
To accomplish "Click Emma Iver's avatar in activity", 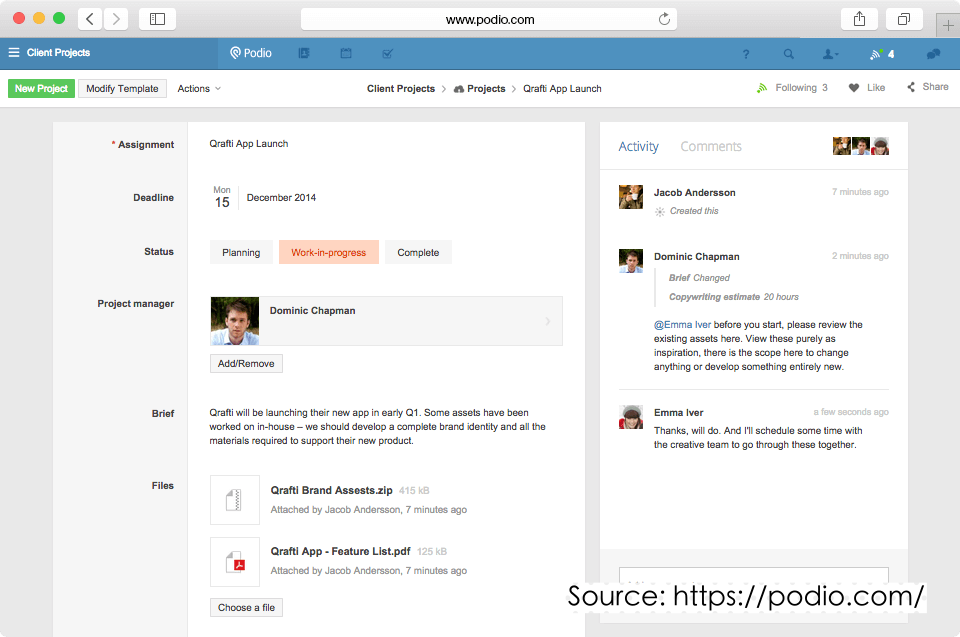I will point(631,417).
